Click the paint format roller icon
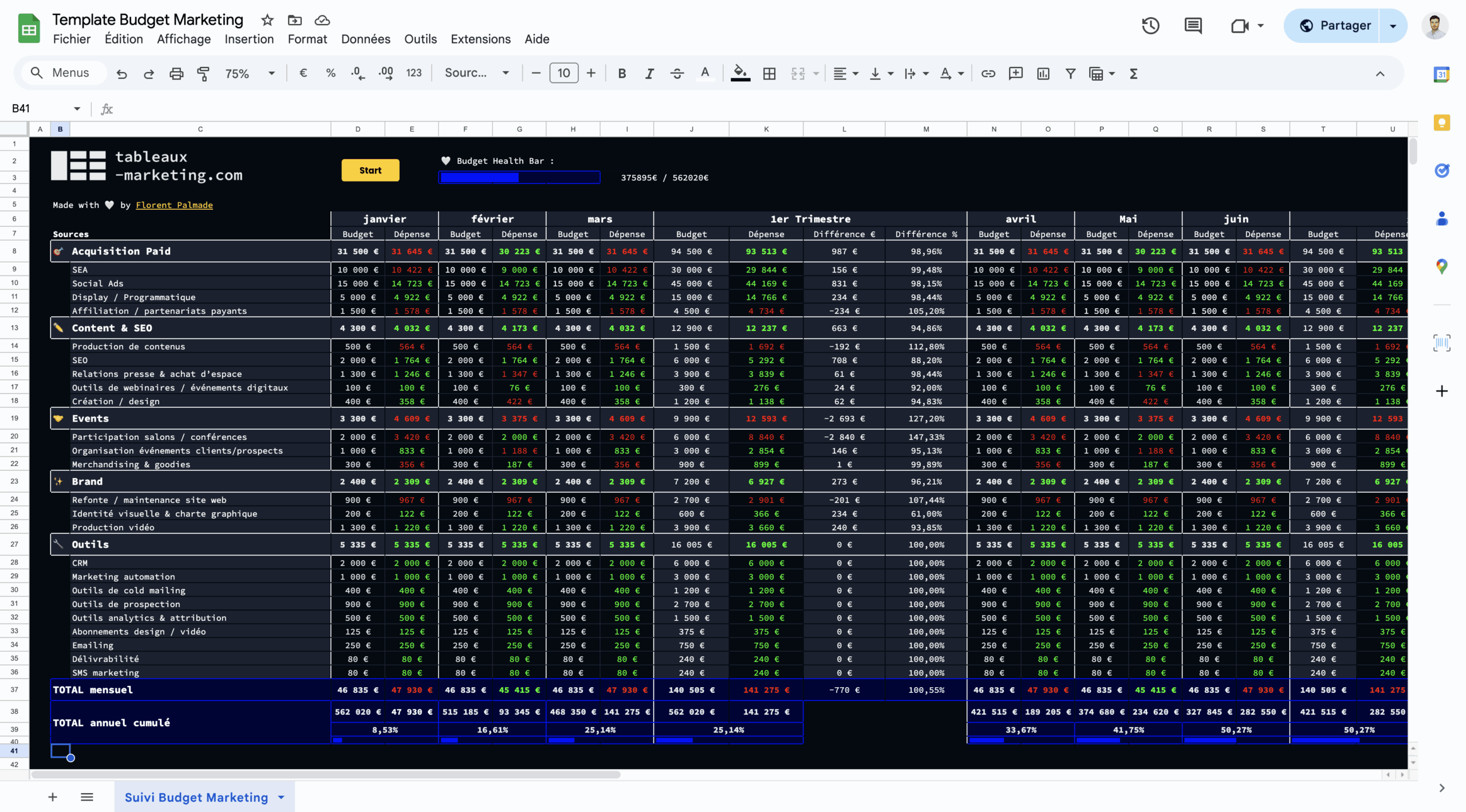Screen dimensions: 1466x812 (203, 73)
